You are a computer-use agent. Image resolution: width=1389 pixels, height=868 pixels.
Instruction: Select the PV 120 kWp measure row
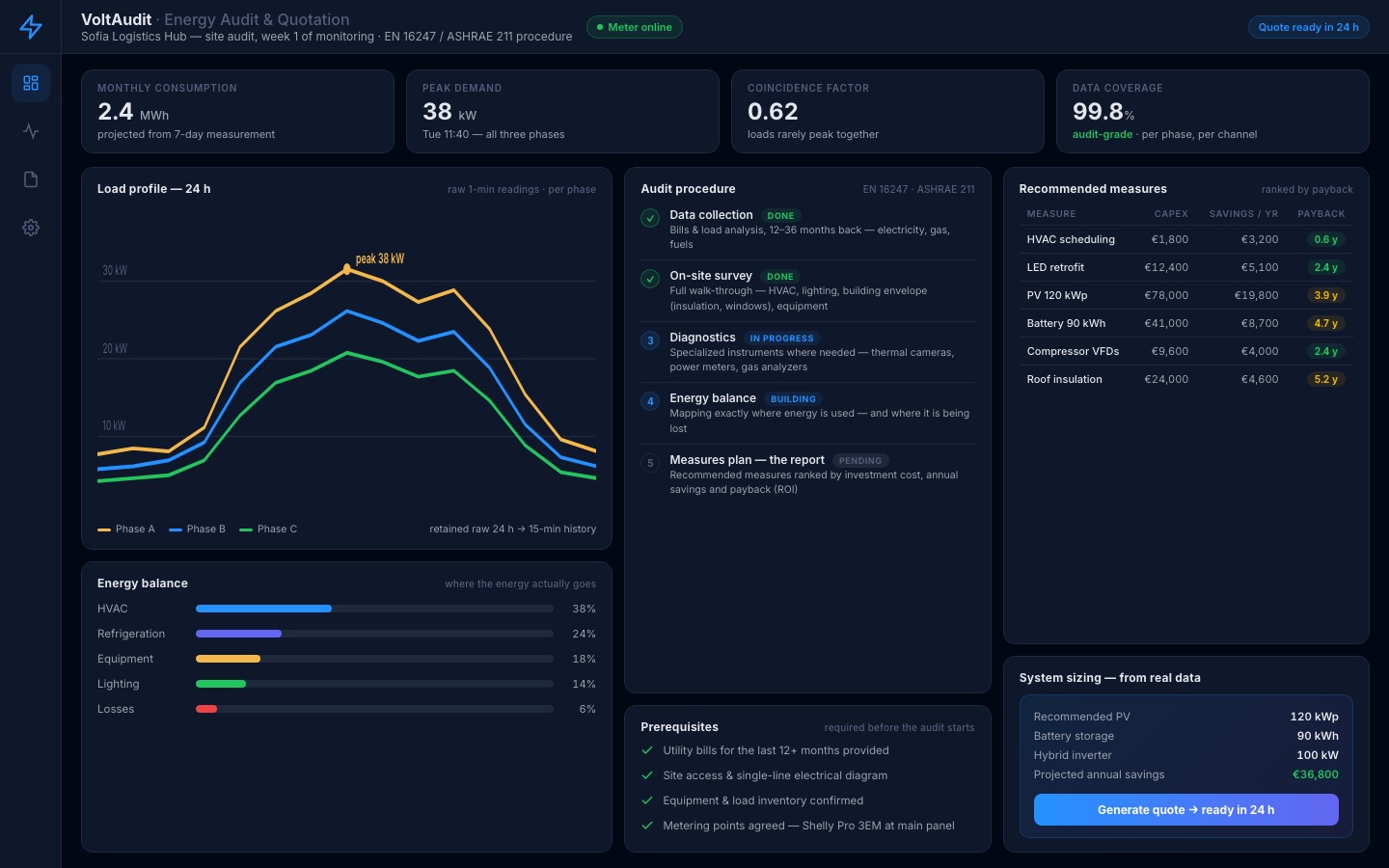coord(1185,295)
